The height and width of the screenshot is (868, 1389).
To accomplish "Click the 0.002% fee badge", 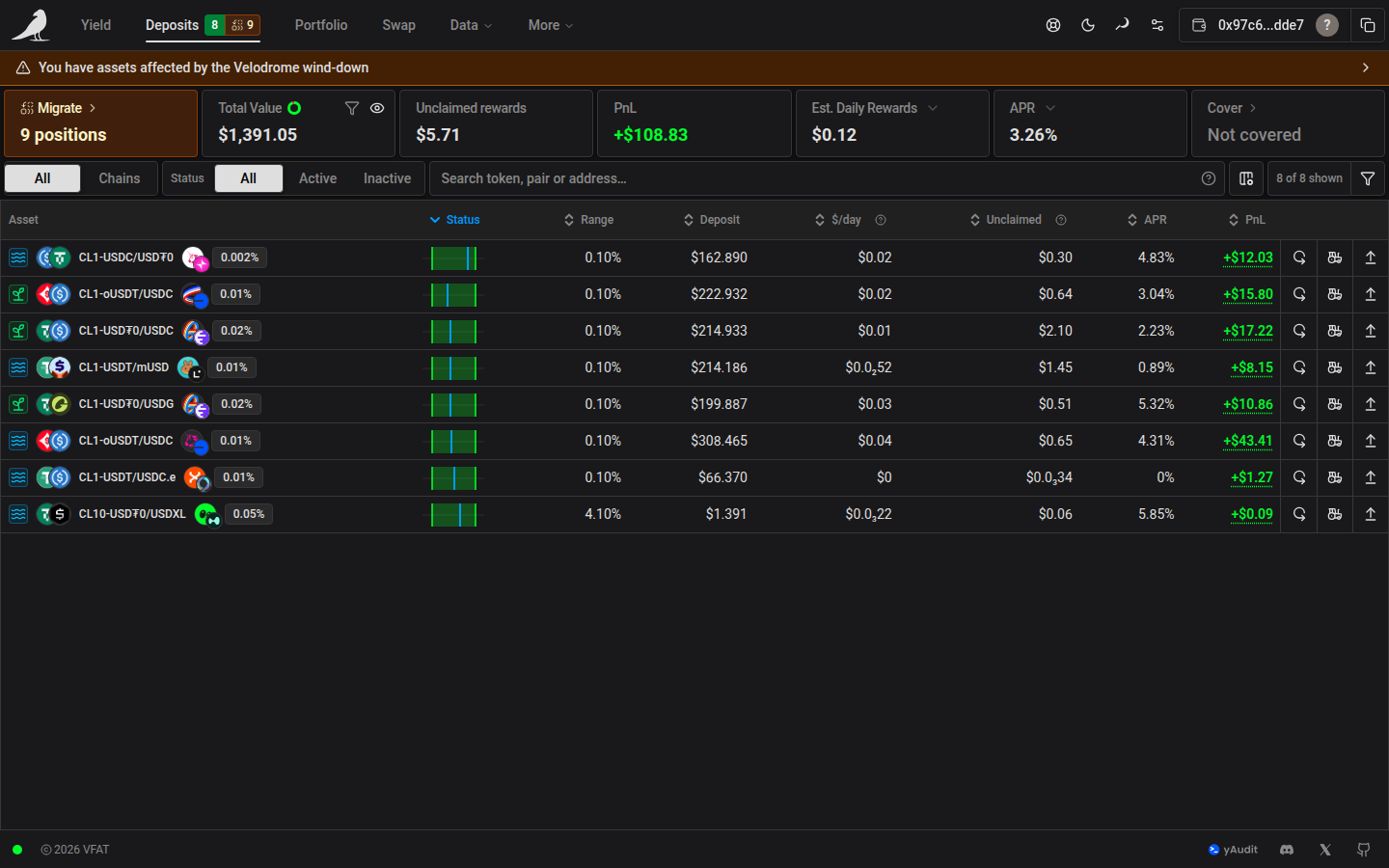I will (x=239, y=258).
